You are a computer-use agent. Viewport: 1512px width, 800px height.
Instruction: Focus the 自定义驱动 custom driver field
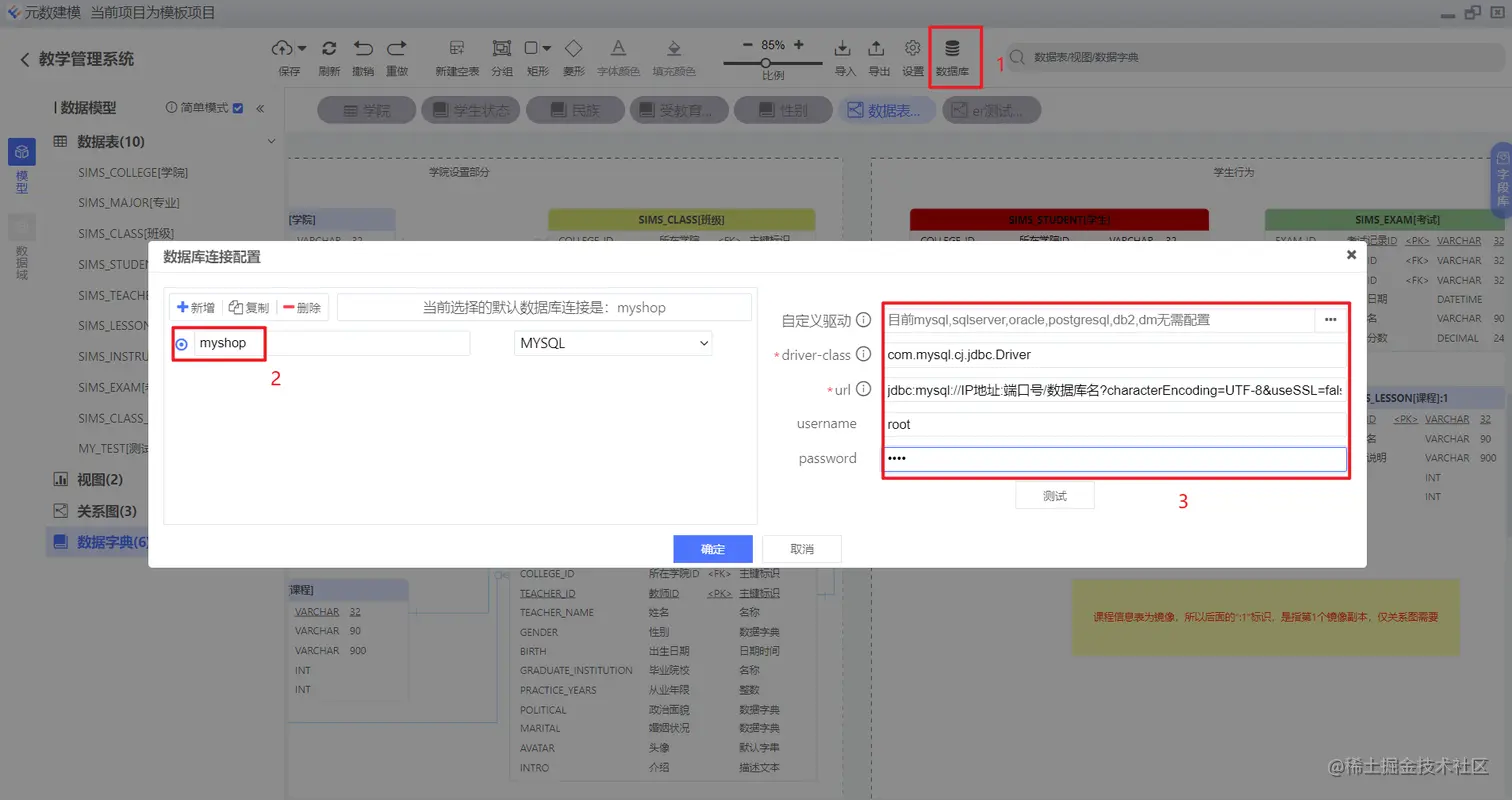(1098, 320)
